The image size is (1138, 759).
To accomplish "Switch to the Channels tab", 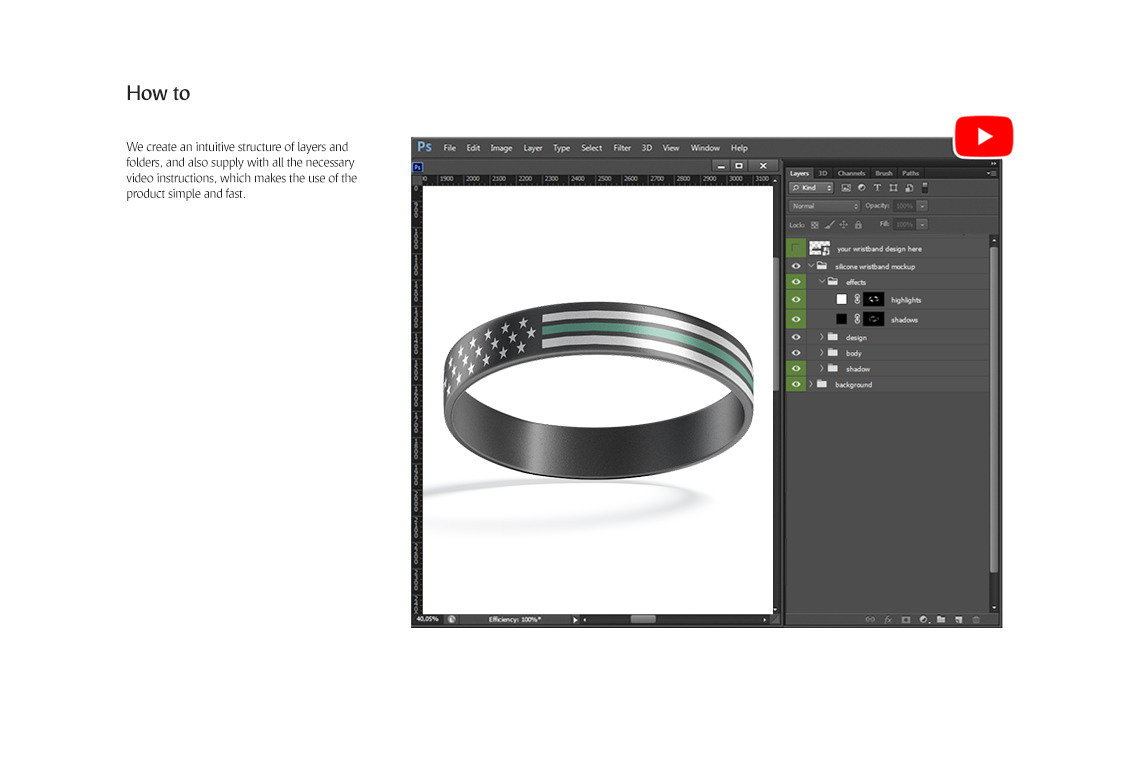I will tap(851, 173).
